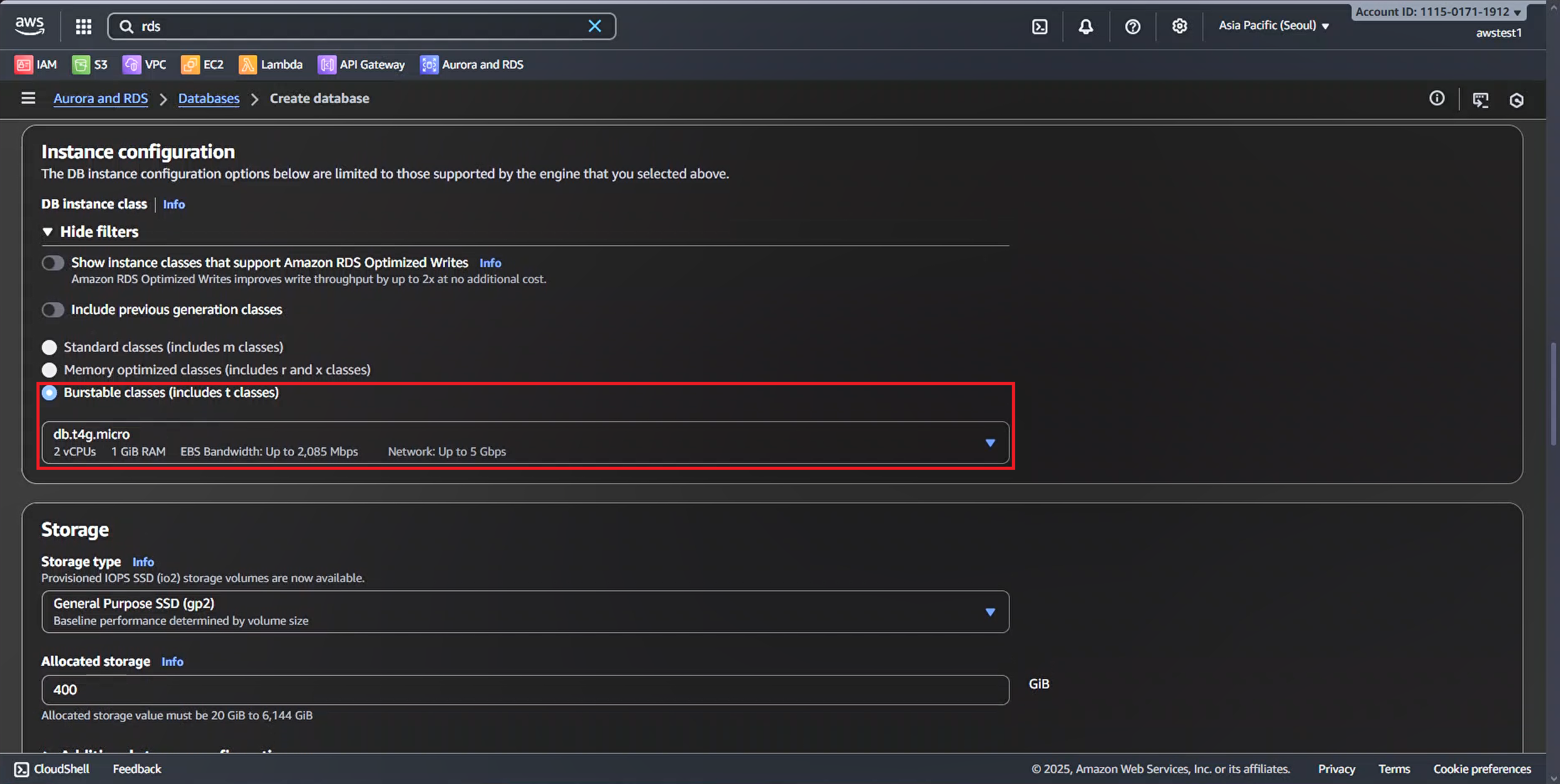Enable Include previous generation classes toggle
Viewport: 1560px width, 784px height.
tap(53, 310)
